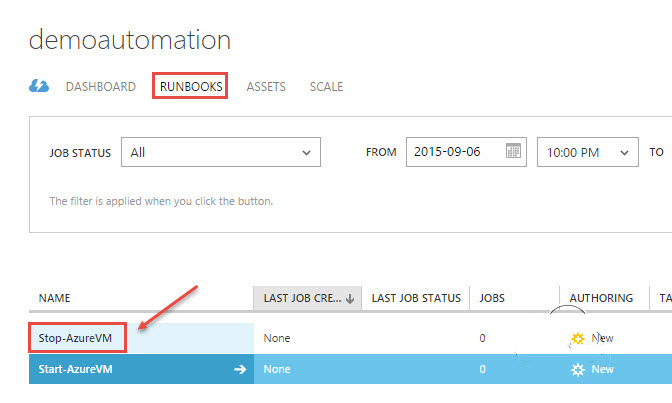This screenshot has height=403, width=672.
Task: Open the calendar picker icon
Action: 513,150
